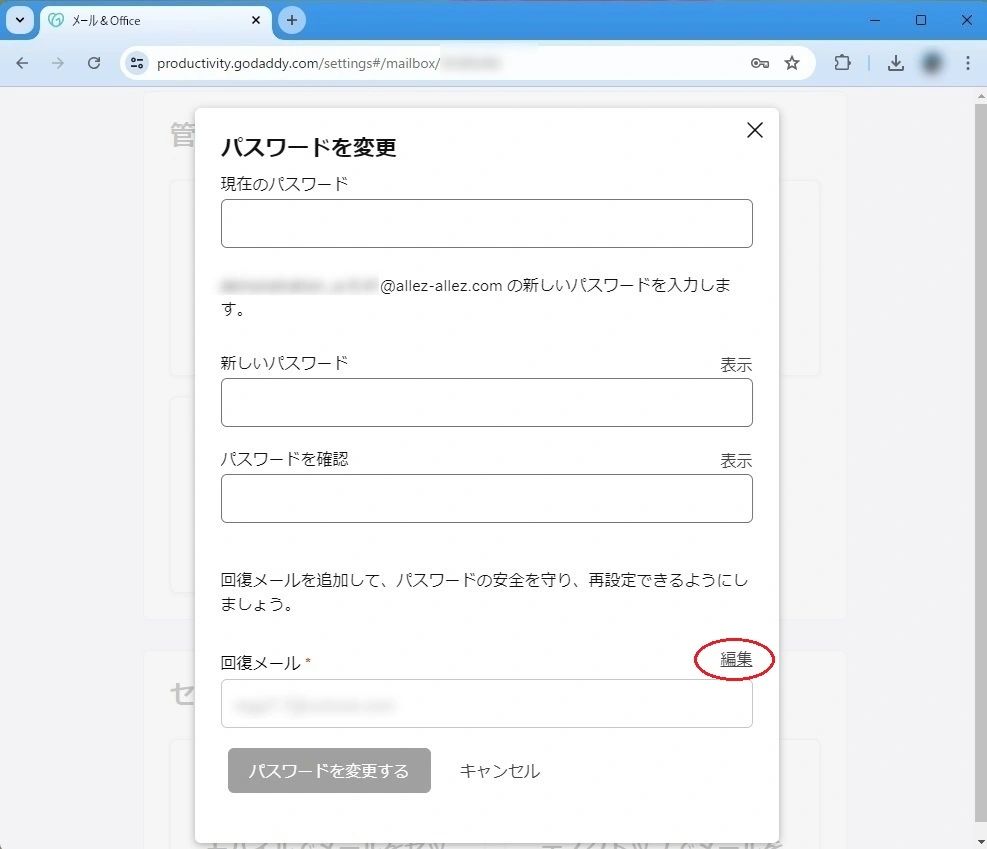Open the browser downloads icon
The height and width of the screenshot is (849, 987).
[x=896, y=63]
